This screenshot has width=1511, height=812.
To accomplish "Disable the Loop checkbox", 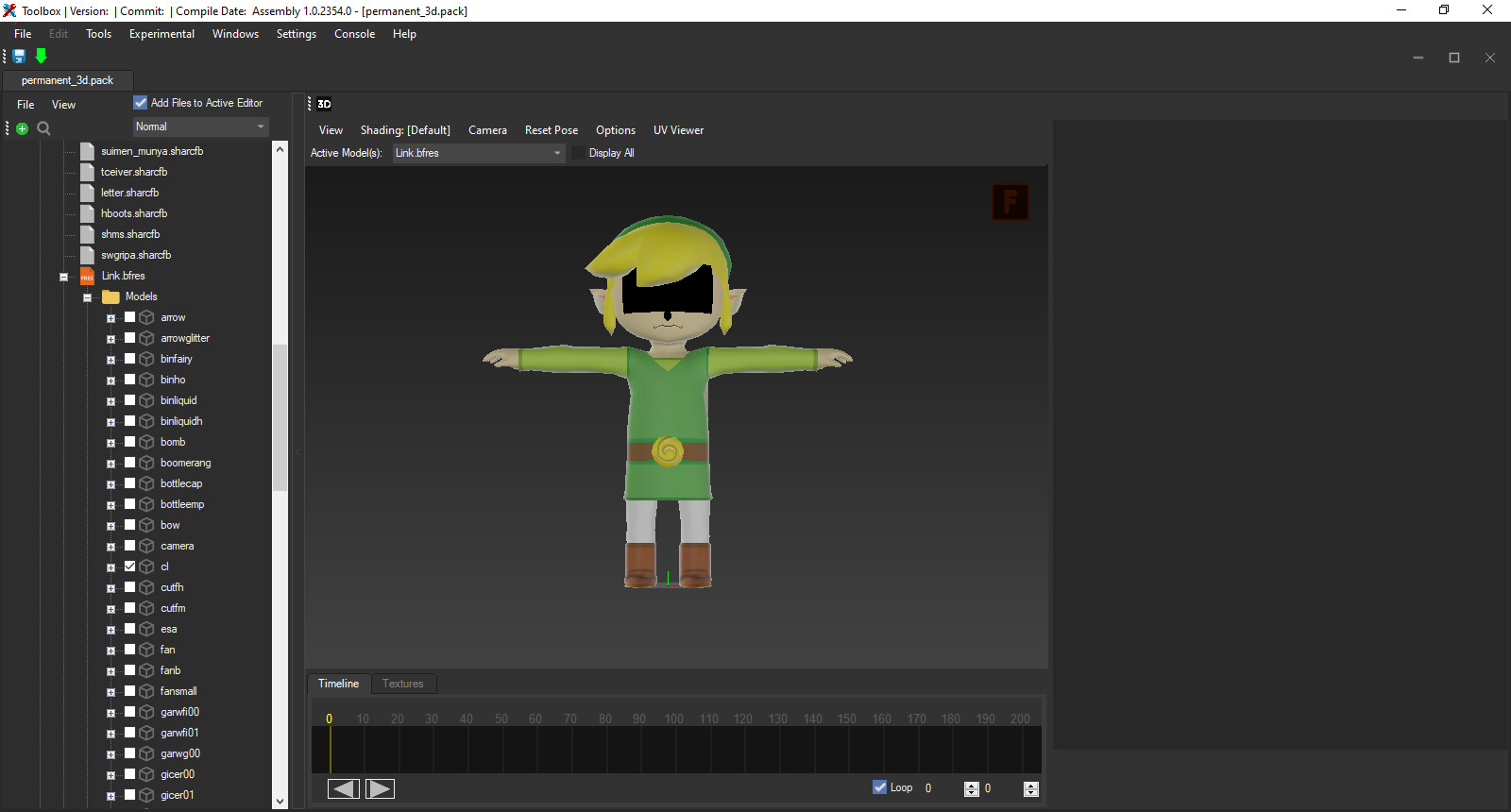I will pyautogui.click(x=879, y=787).
